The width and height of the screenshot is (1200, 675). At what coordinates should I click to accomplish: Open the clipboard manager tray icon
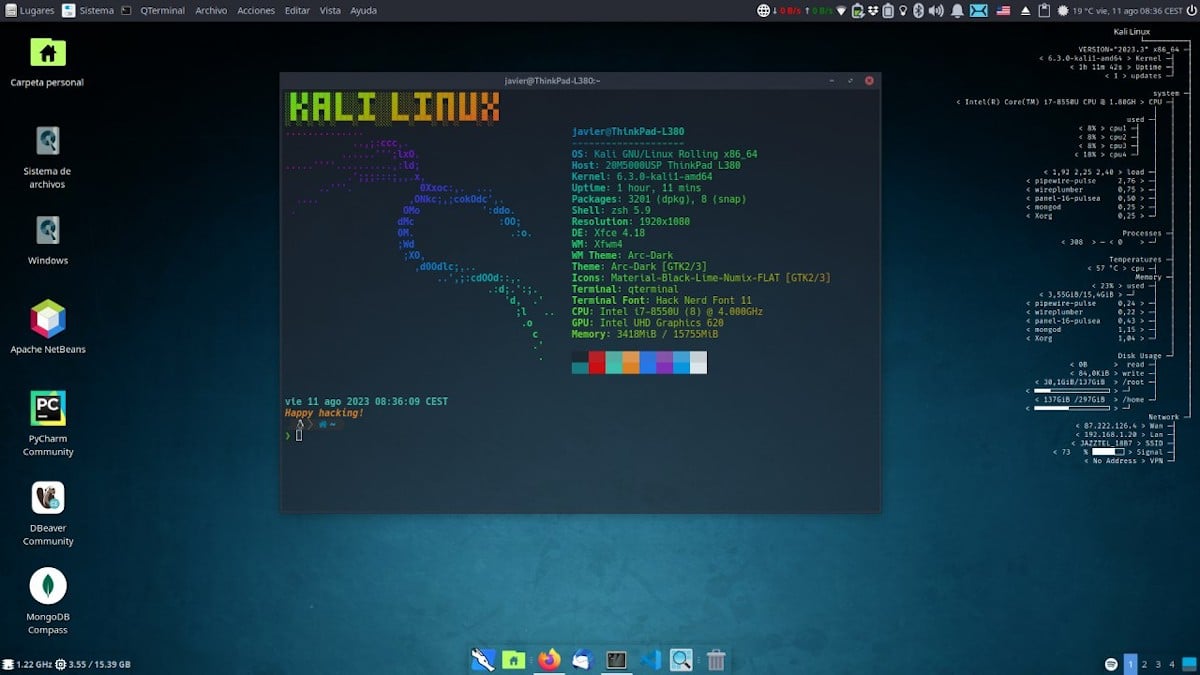pyautogui.click(x=1044, y=11)
